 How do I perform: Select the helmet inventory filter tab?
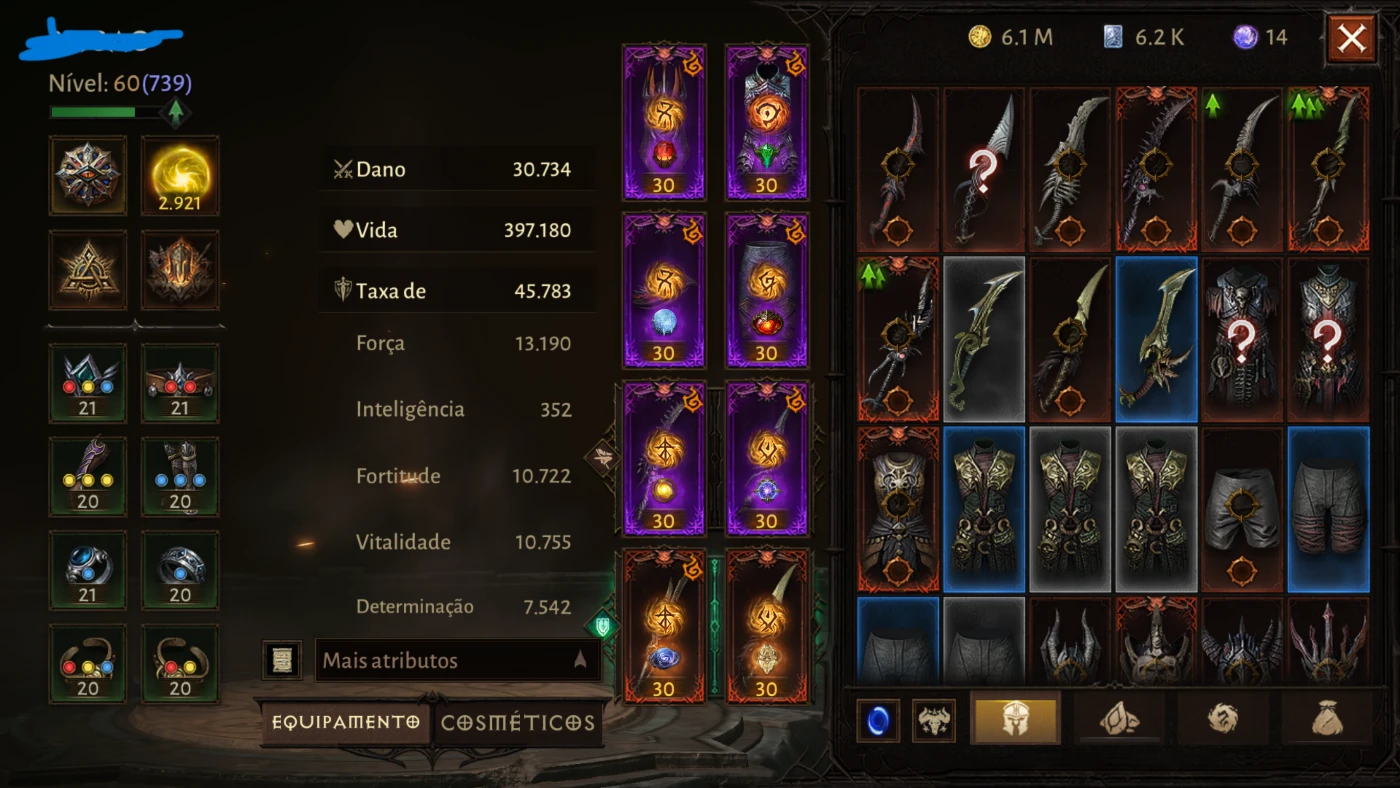(1015, 719)
